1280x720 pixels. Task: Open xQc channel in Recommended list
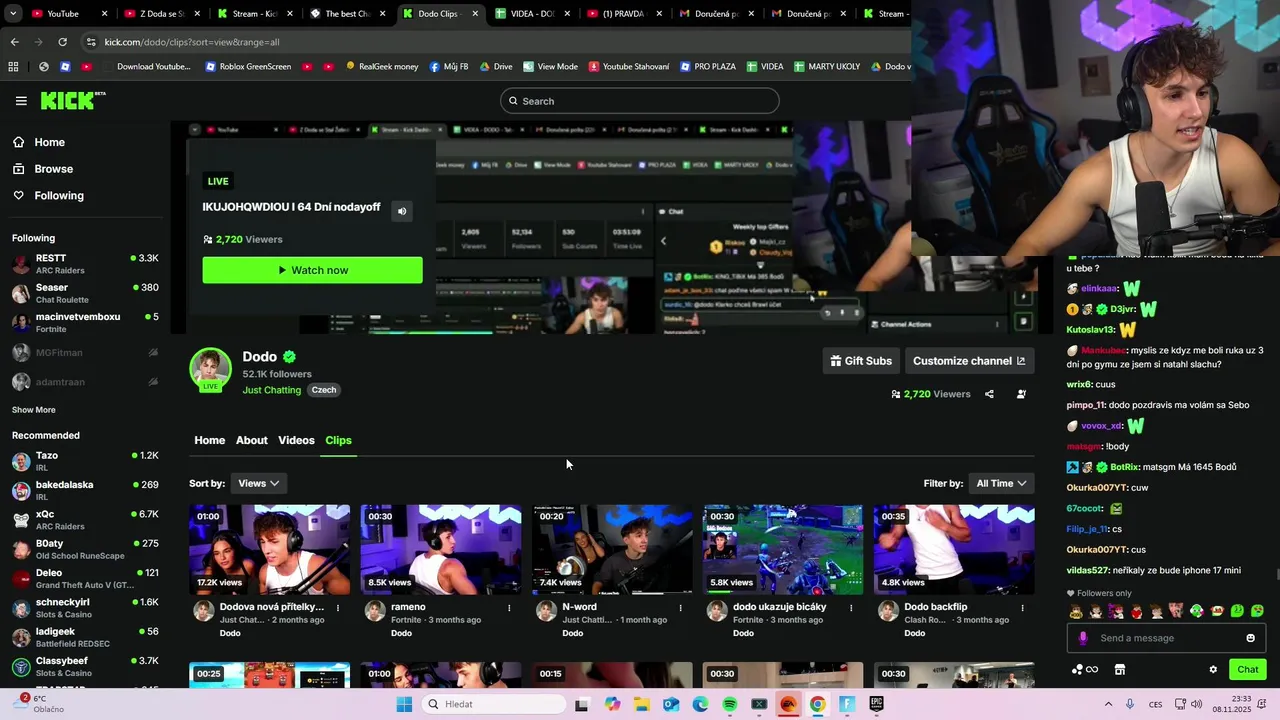point(85,520)
